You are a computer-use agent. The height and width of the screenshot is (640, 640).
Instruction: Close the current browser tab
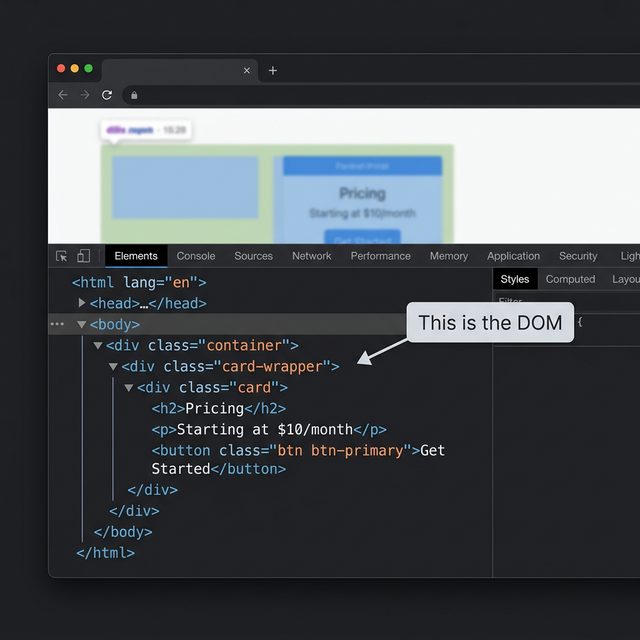point(247,70)
